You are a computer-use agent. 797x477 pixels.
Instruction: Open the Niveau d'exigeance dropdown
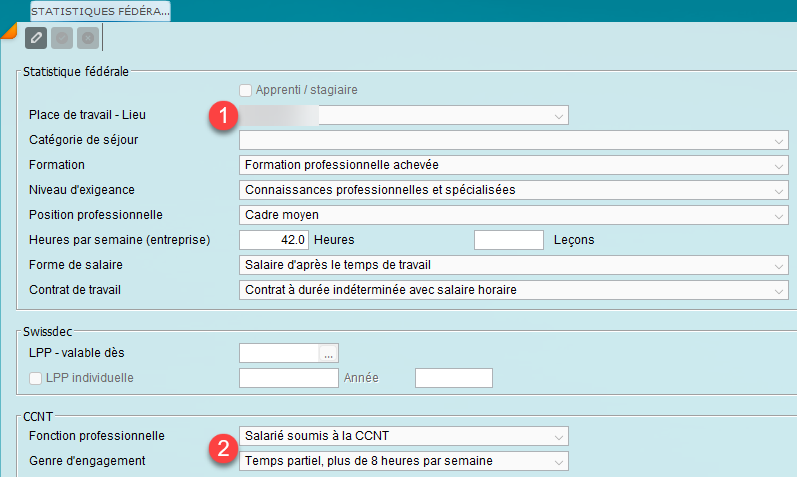coord(778,190)
